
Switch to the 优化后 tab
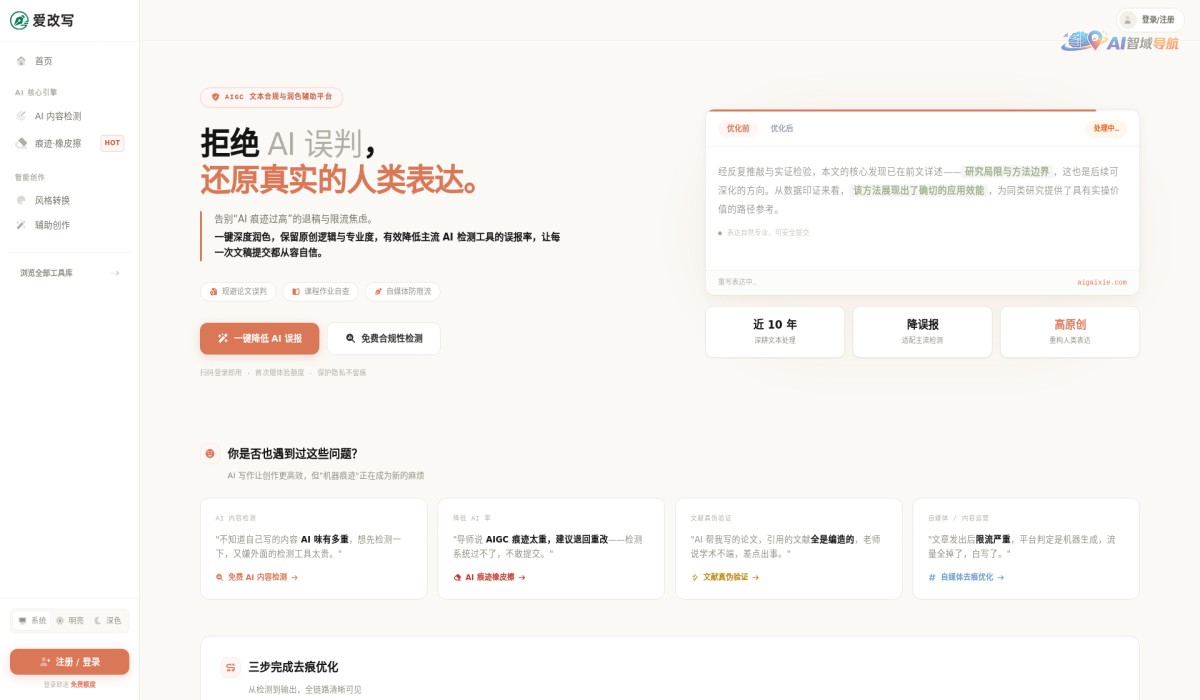click(x=782, y=130)
